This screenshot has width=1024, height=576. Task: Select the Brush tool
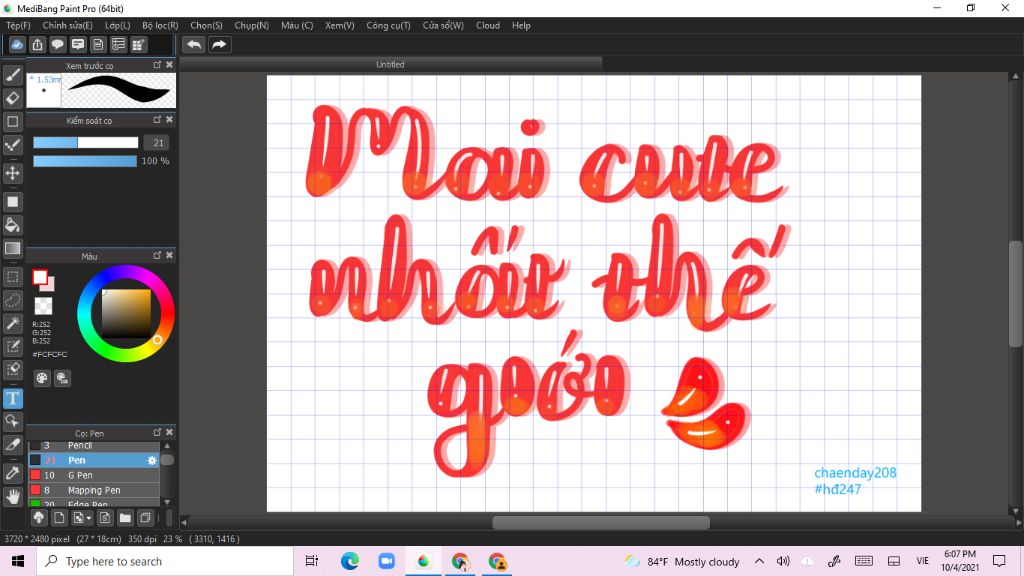[x=12, y=74]
